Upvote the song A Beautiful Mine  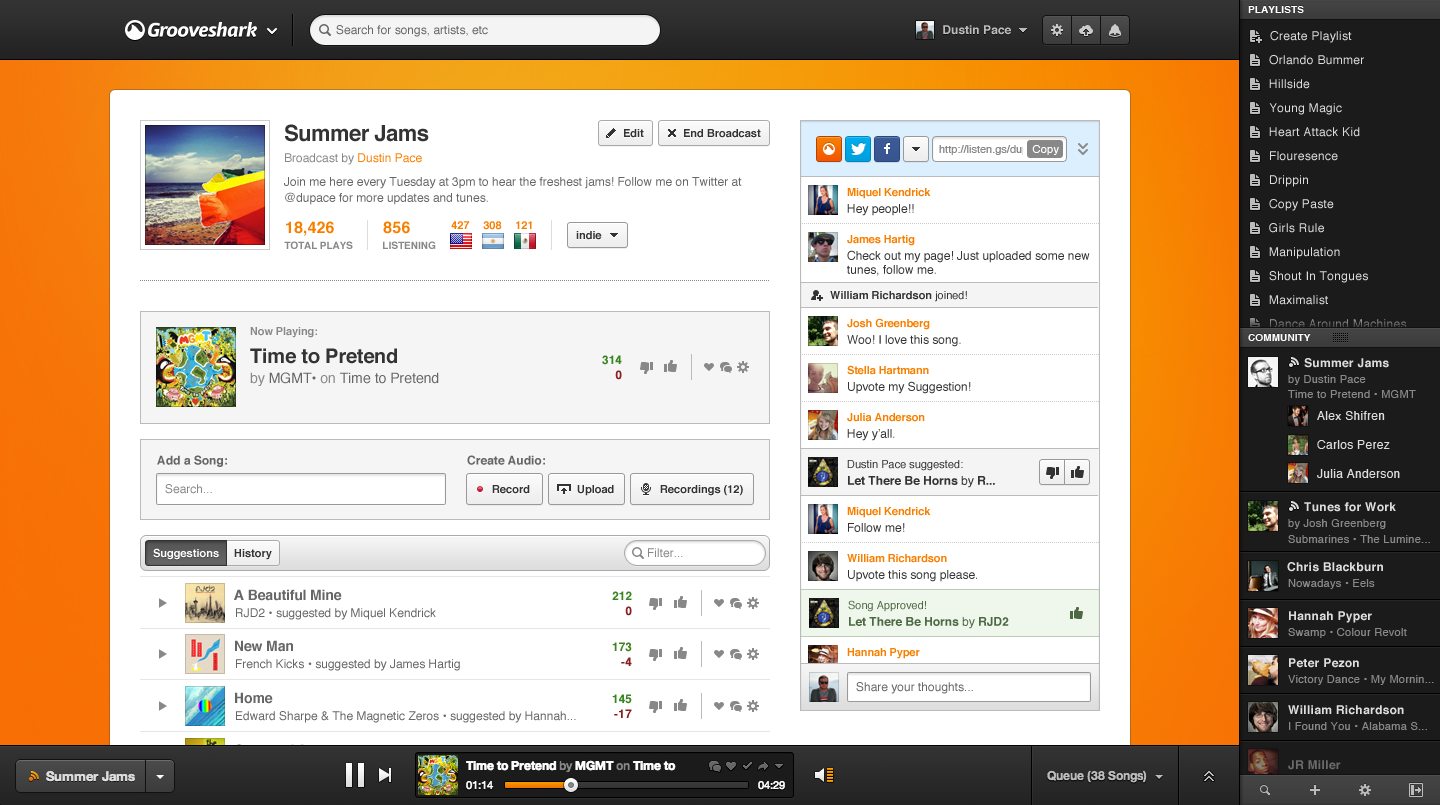(681, 603)
